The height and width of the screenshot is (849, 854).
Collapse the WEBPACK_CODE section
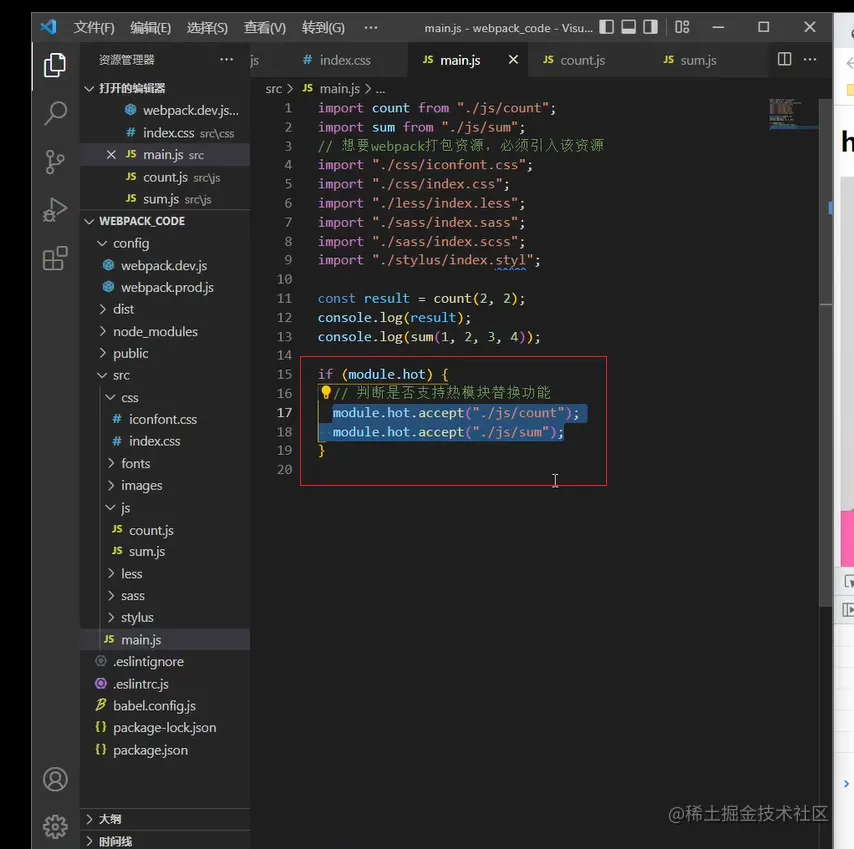tap(164, 221)
